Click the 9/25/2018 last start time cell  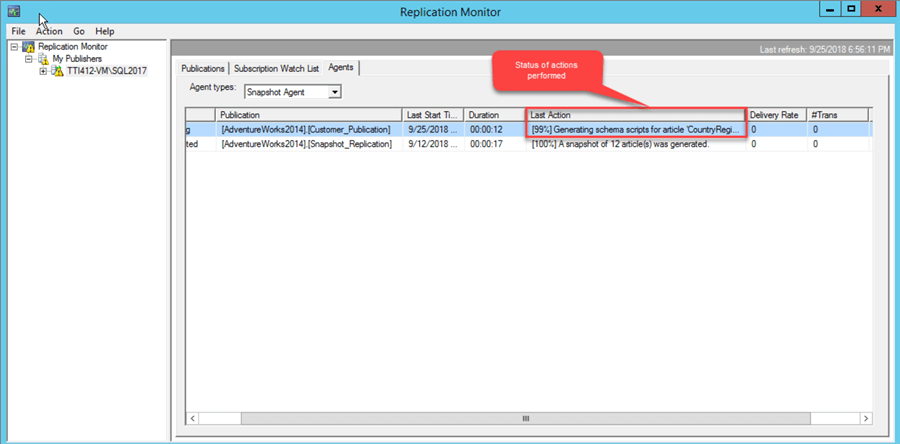pyautogui.click(x=433, y=130)
